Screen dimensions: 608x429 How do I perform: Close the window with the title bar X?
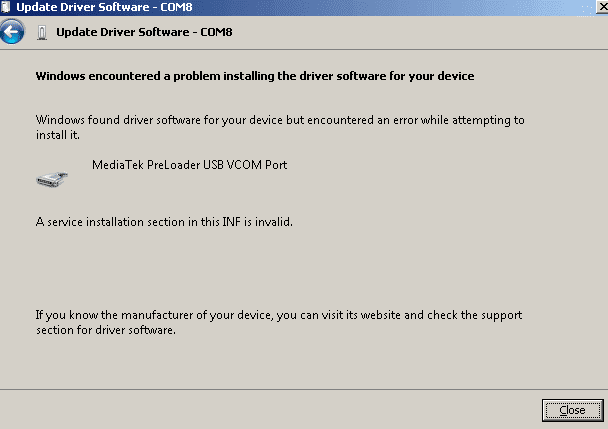(x=602, y=7)
